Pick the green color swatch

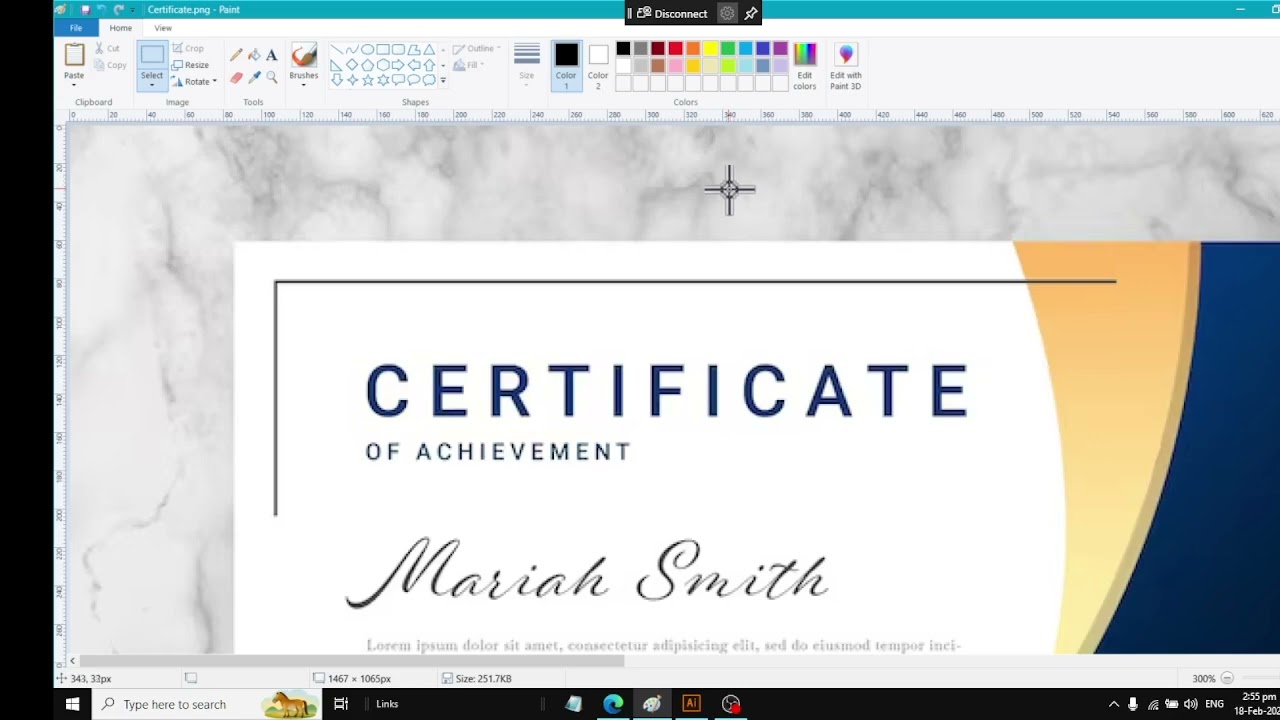[x=728, y=48]
